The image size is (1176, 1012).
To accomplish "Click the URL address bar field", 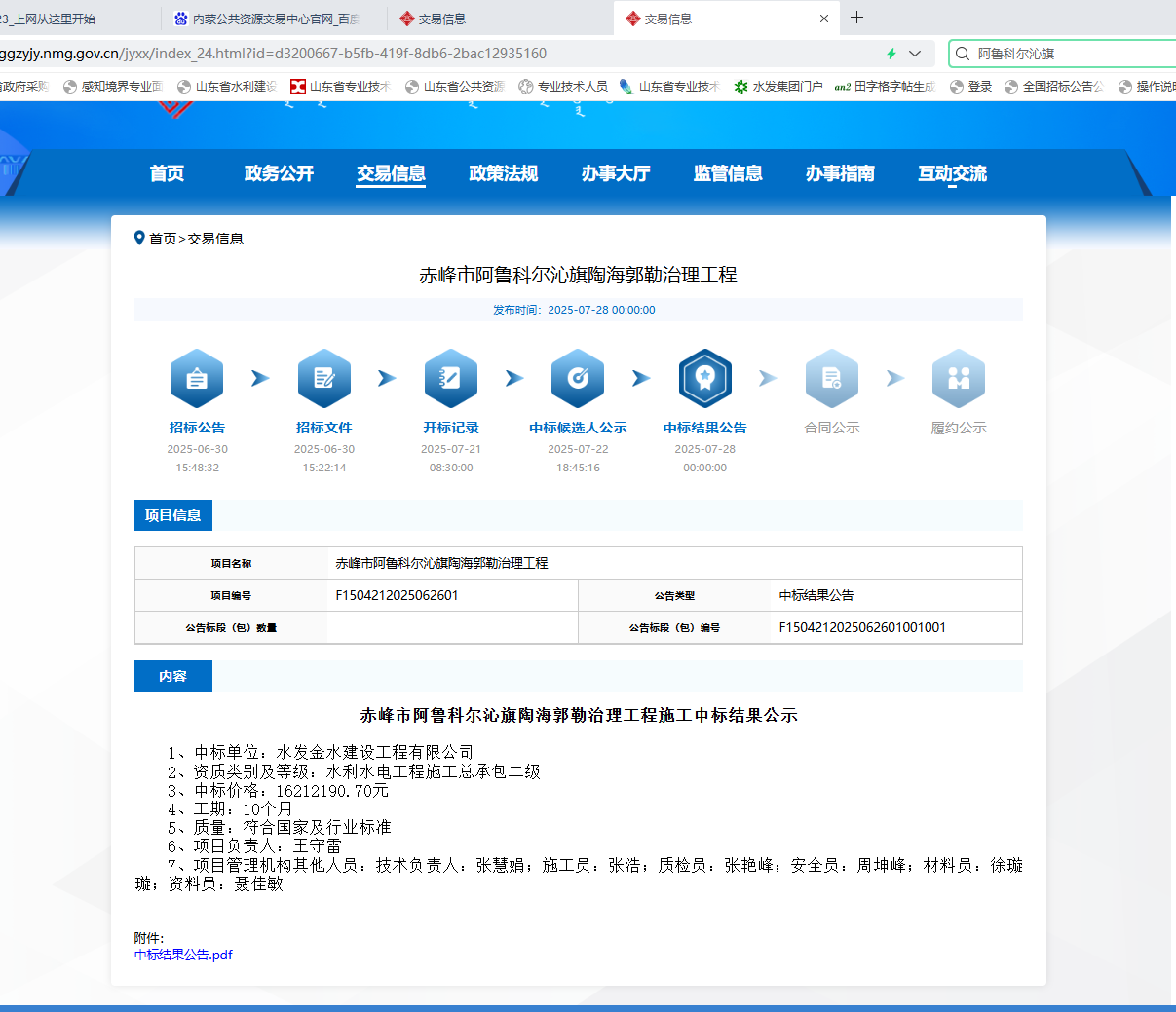I will (x=438, y=54).
